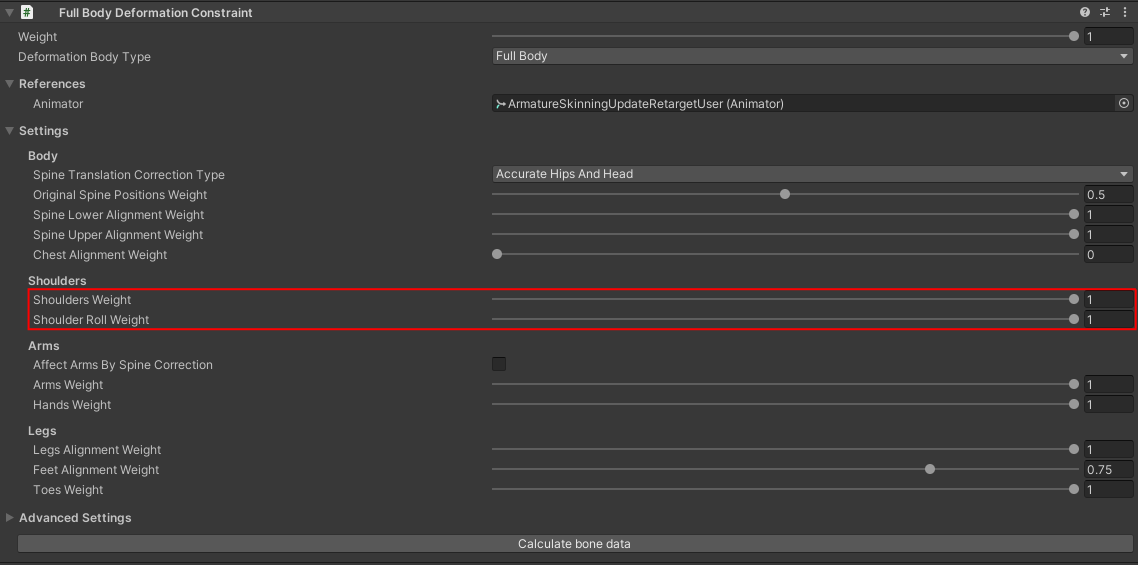Collapse the Full Body Deformation Constraint component
This screenshot has width=1138, height=565.
(9, 12)
